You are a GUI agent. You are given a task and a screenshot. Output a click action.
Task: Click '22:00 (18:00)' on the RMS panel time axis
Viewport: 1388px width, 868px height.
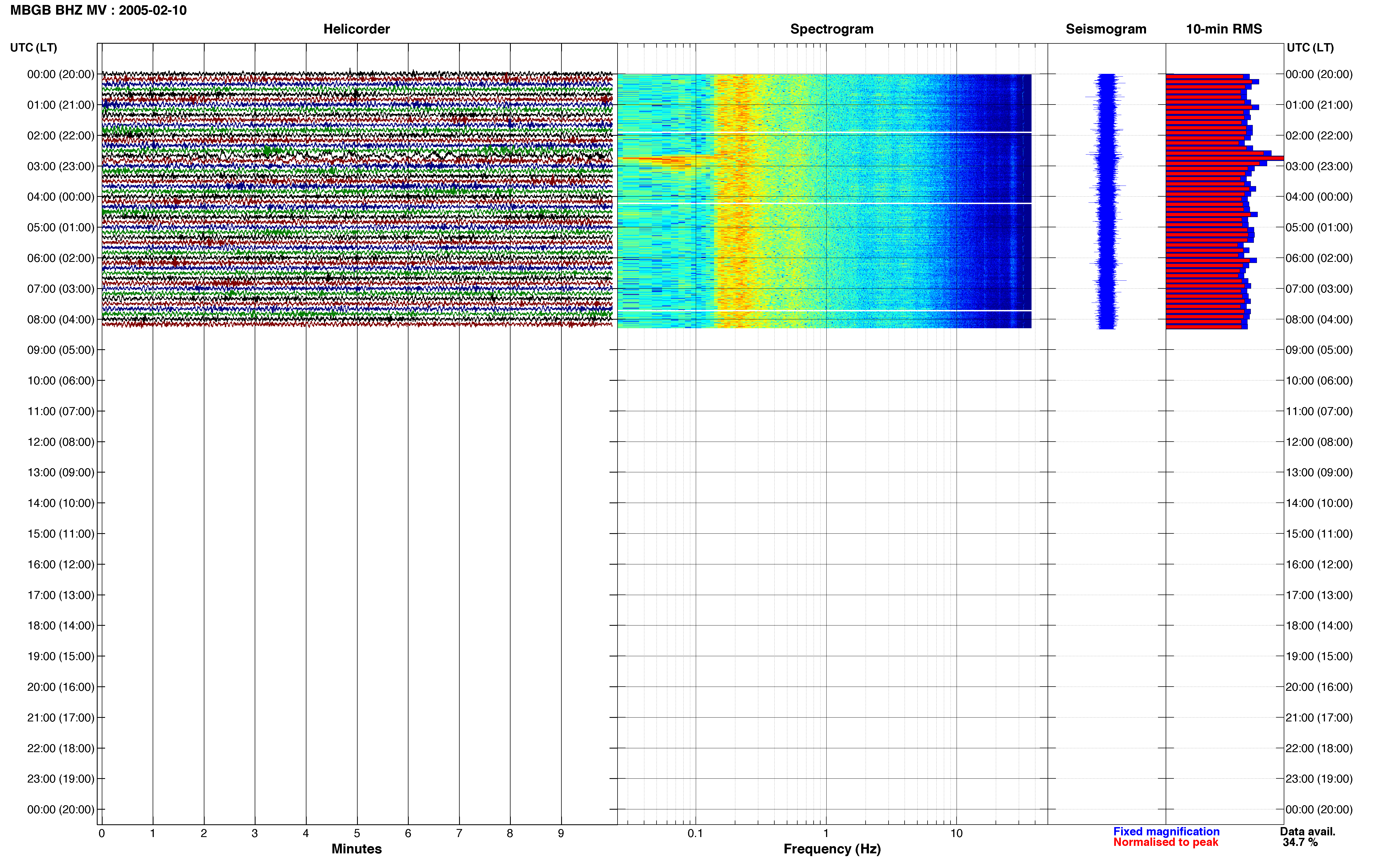click(x=1319, y=748)
